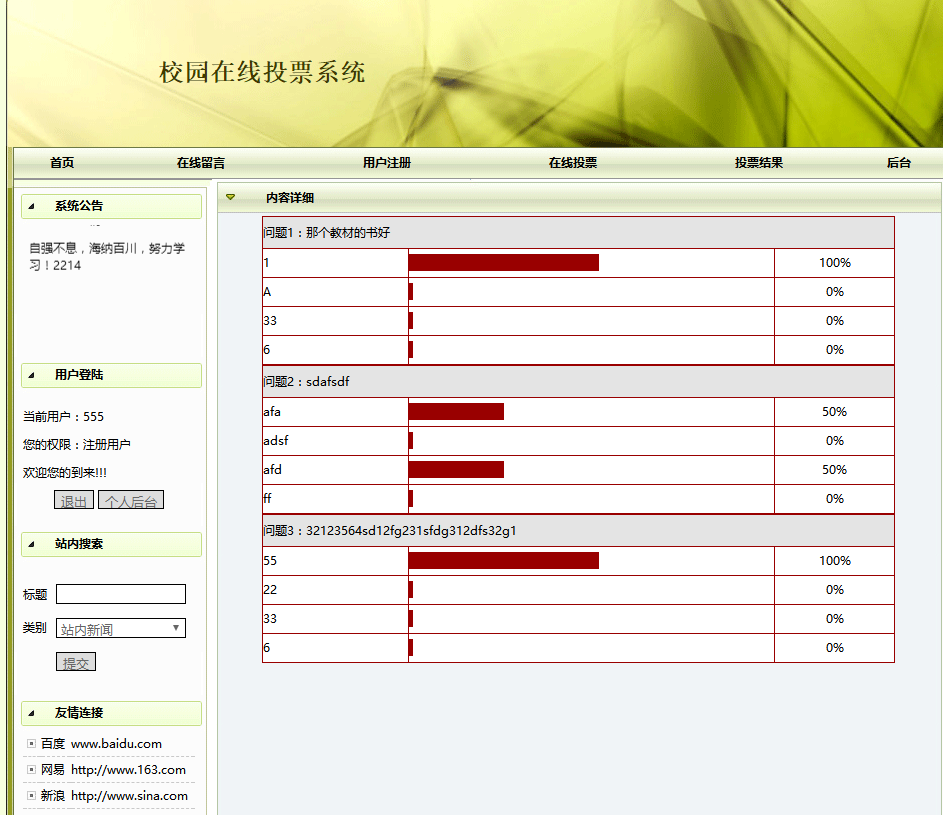Screen dimensions: 943x815
Task: Open the 百度 www.baidu.com link
Action: pos(101,744)
